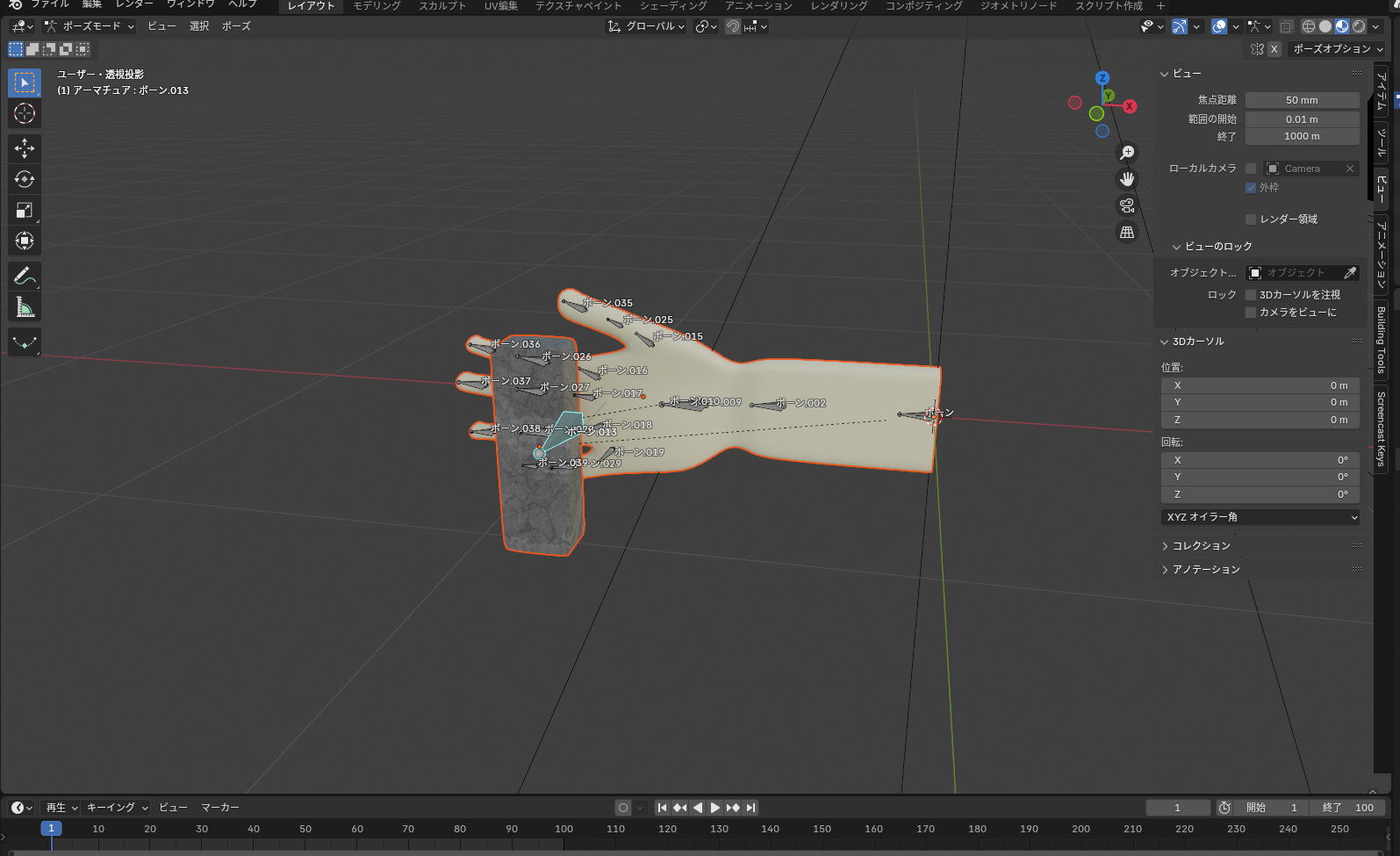
Task: Choose the Annotate pen tool
Action: click(x=25, y=276)
